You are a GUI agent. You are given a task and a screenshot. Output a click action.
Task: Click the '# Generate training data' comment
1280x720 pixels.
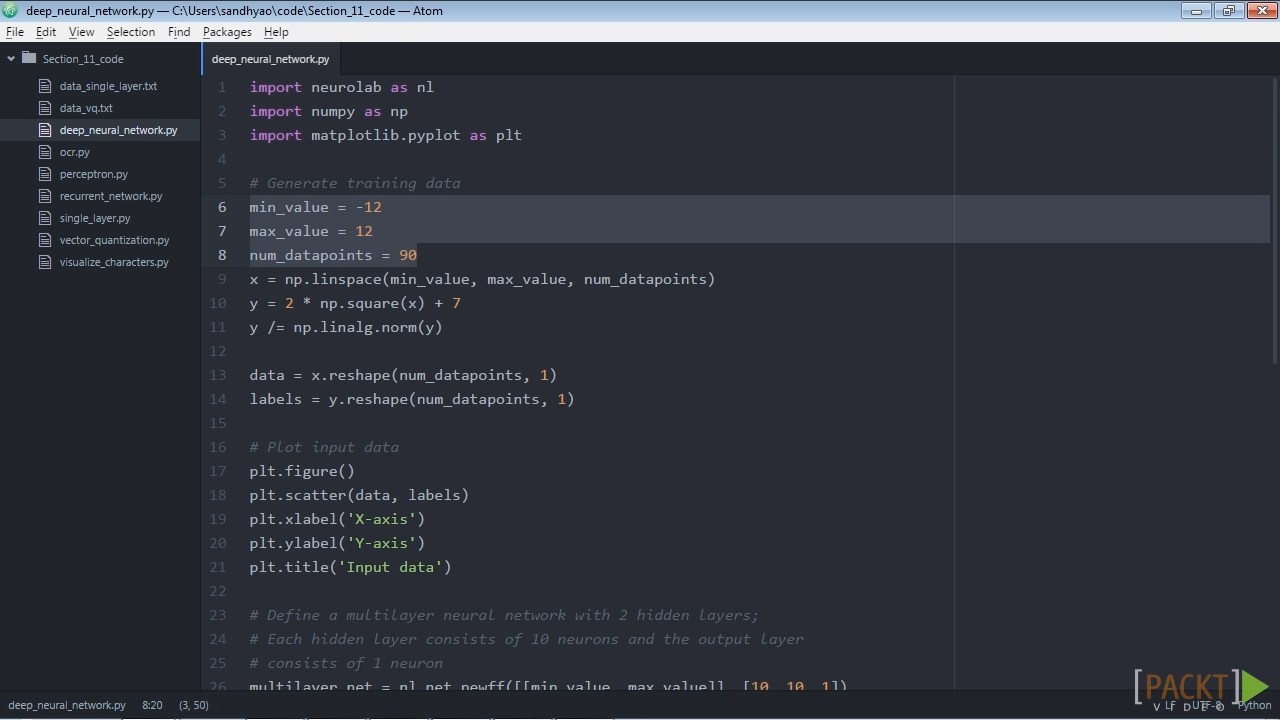pos(355,183)
